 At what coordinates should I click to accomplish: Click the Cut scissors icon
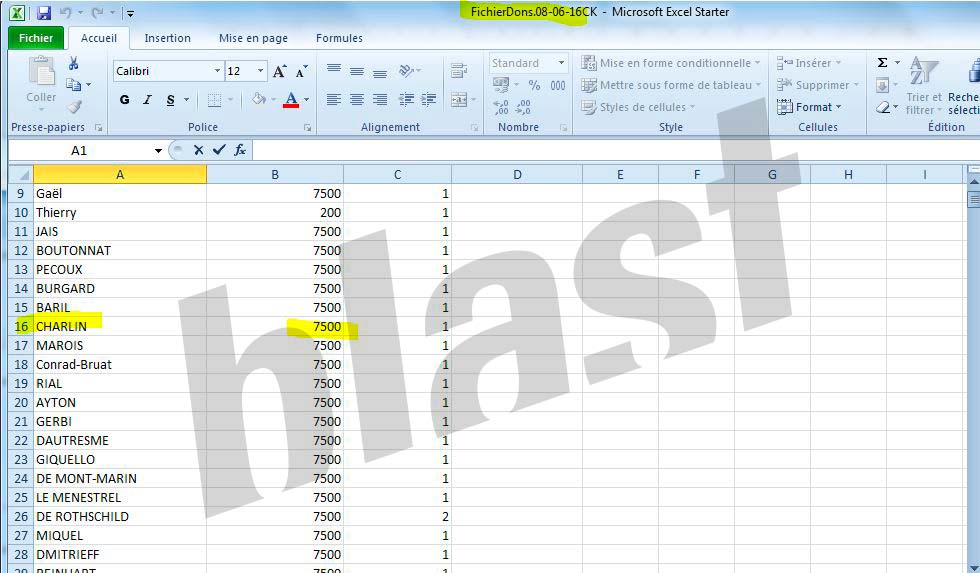point(74,63)
